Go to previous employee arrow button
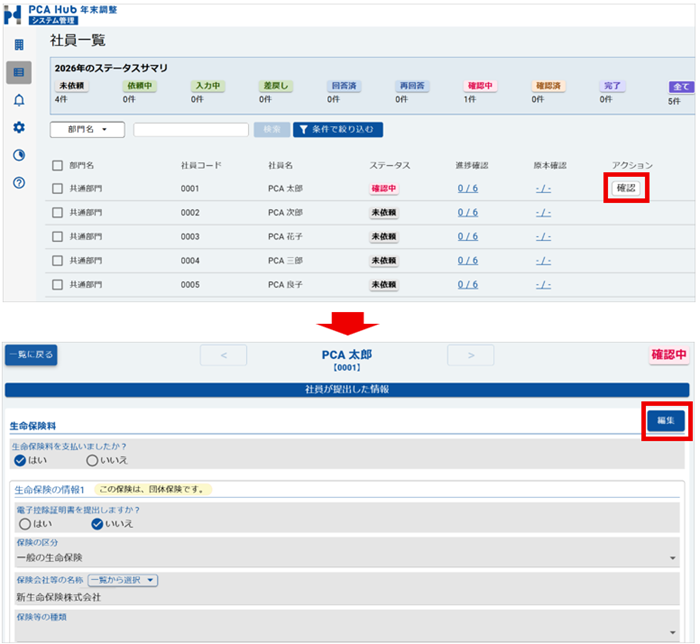 (224, 355)
